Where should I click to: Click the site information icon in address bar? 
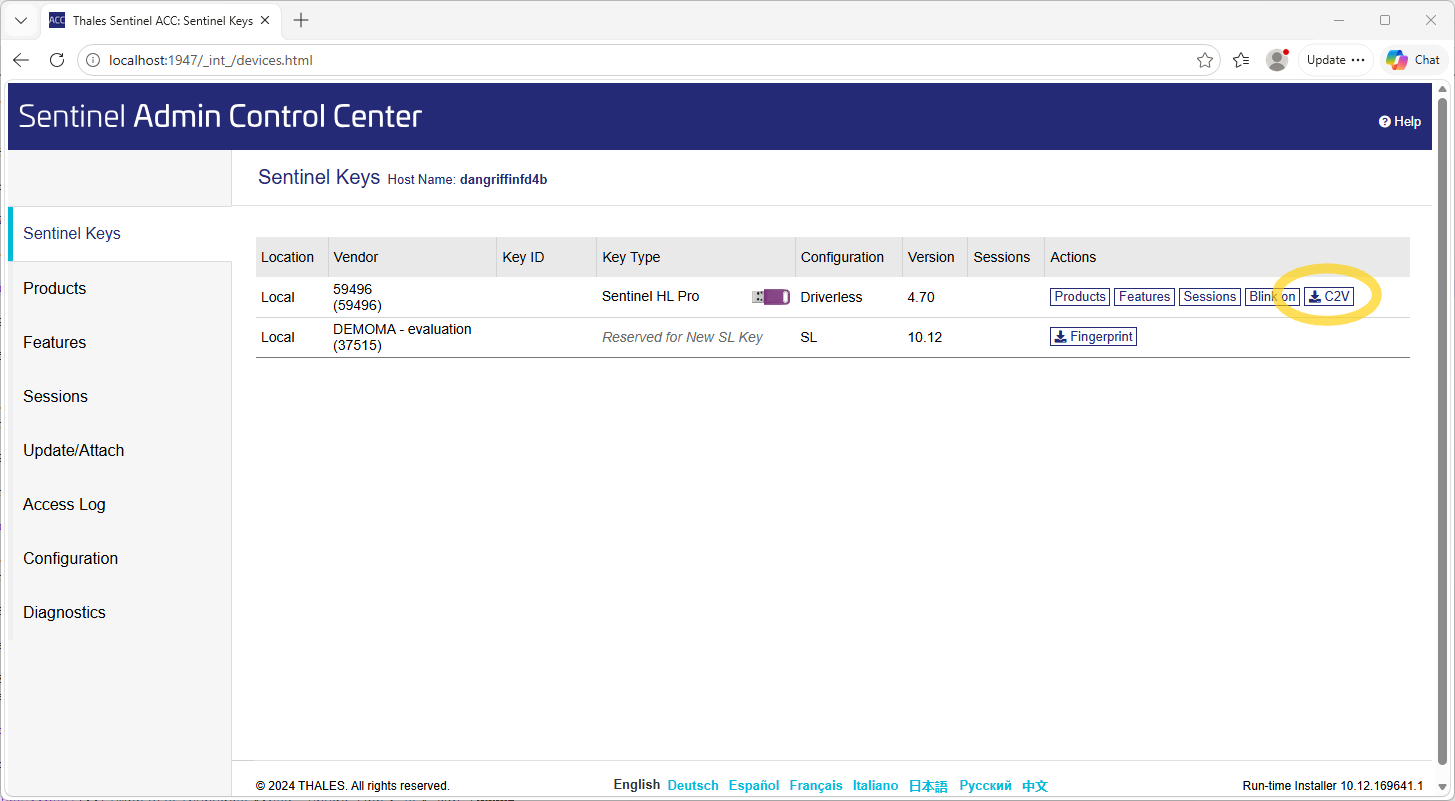coord(93,60)
